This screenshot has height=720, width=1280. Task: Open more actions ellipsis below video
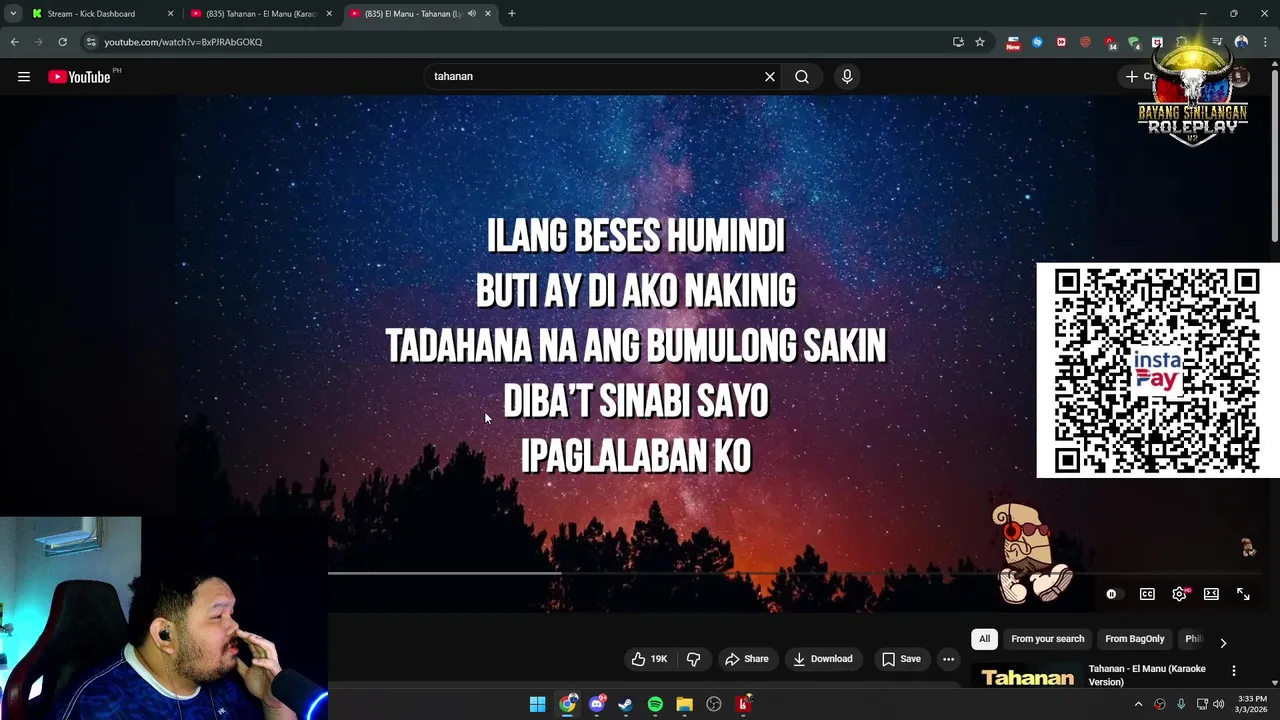tap(948, 659)
